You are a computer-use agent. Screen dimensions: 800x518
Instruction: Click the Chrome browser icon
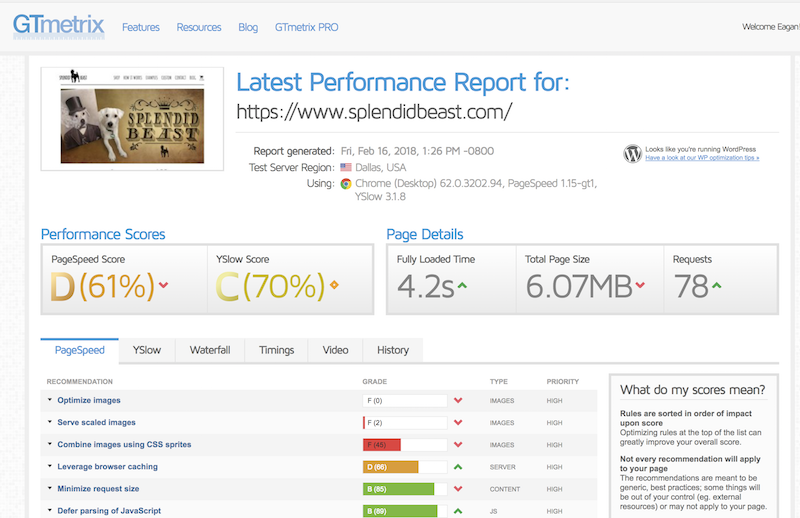[346, 184]
